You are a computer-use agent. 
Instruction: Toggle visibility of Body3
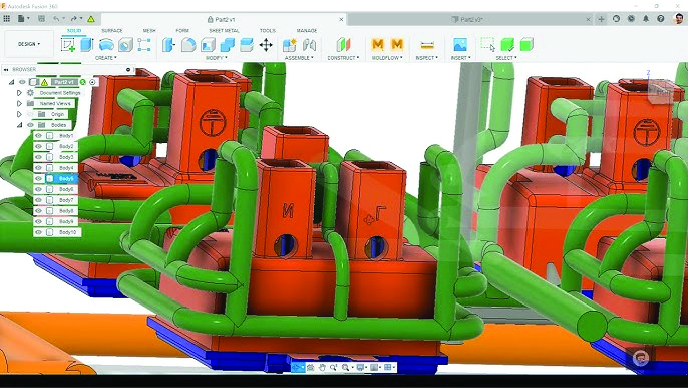tap(39, 157)
